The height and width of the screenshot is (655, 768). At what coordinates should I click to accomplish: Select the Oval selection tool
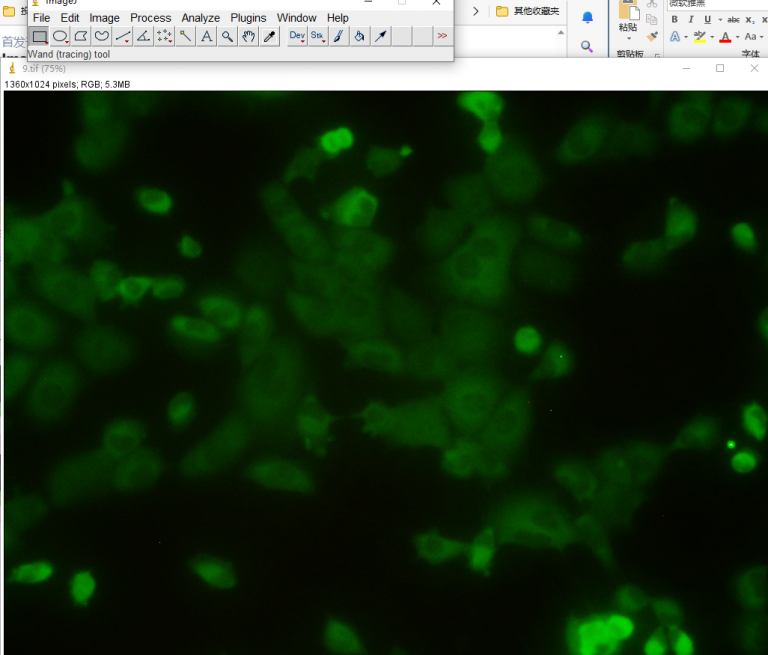(x=60, y=37)
